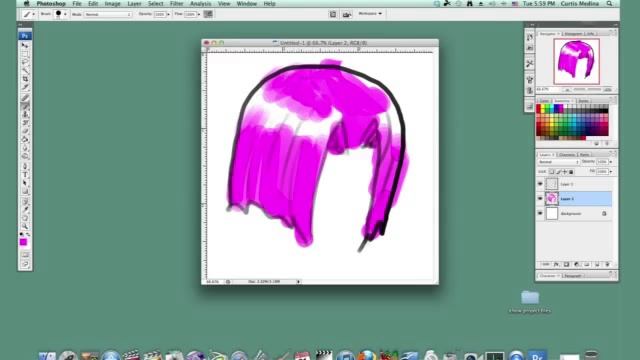Hide the top layer using eye icon
The width and height of the screenshot is (640, 360).
540,184
